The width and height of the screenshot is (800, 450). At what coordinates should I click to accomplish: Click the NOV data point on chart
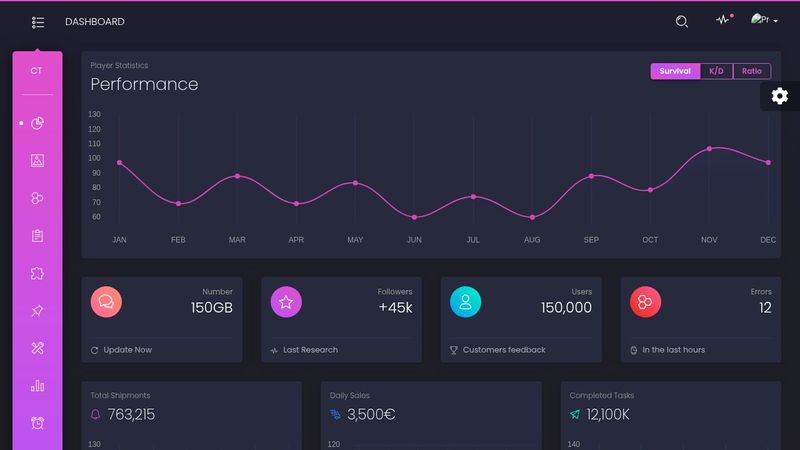click(709, 149)
